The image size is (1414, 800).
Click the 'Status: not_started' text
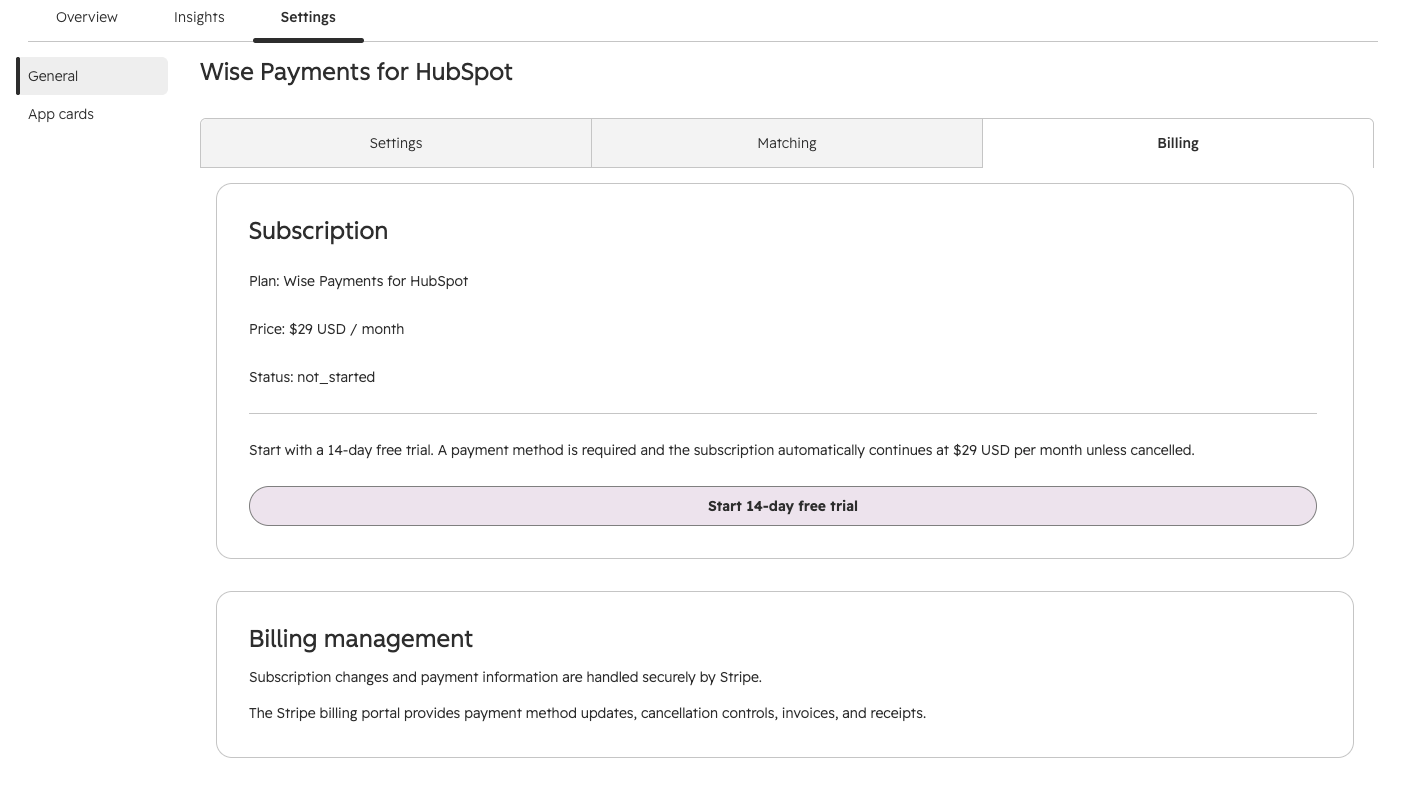(x=312, y=377)
